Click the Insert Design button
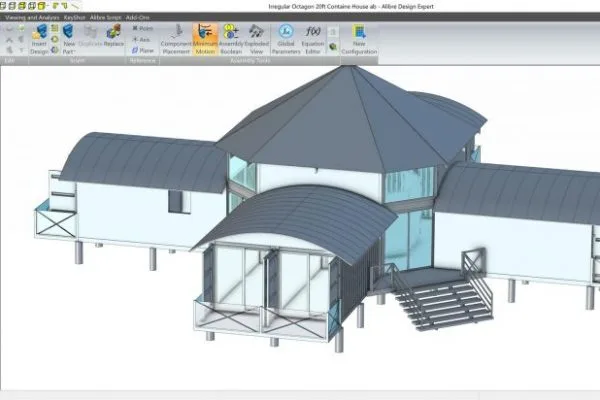This screenshot has width=600, height=400. 39,39
